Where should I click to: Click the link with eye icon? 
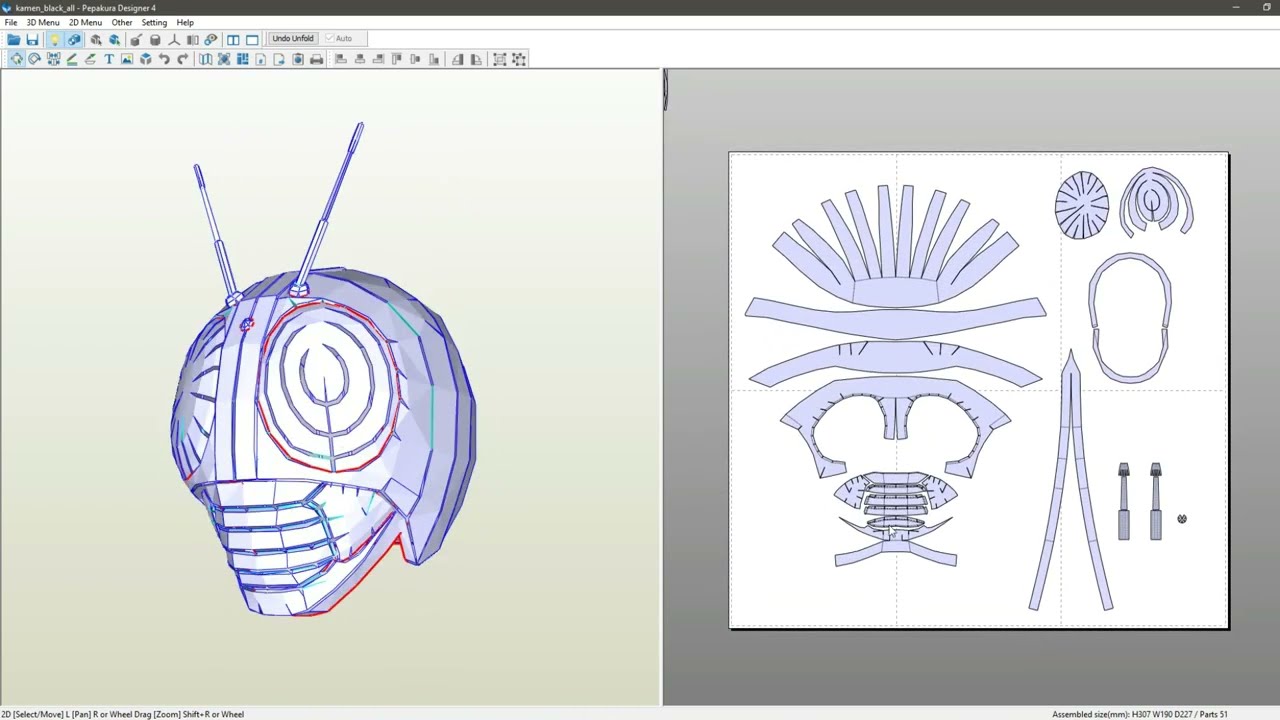pyautogui.click(x=210, y=39)
